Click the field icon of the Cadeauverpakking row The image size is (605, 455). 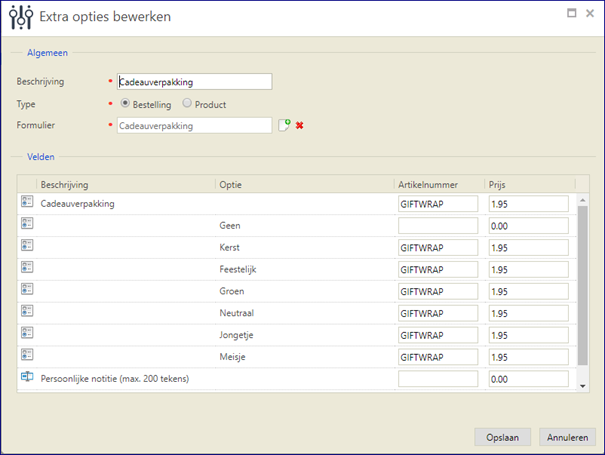click(27, 201)
